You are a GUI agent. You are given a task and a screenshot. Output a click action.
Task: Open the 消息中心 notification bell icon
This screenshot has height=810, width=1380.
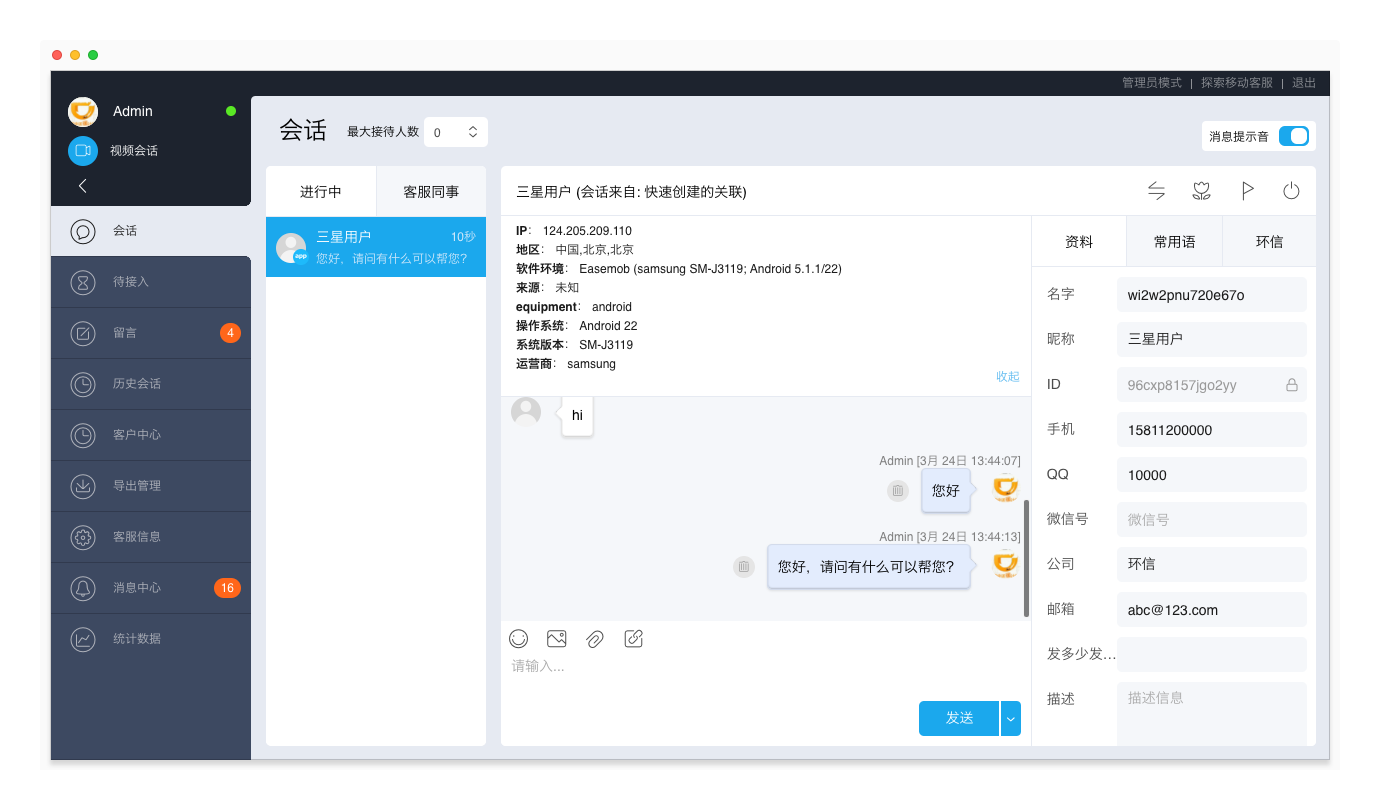coord(83,588)
